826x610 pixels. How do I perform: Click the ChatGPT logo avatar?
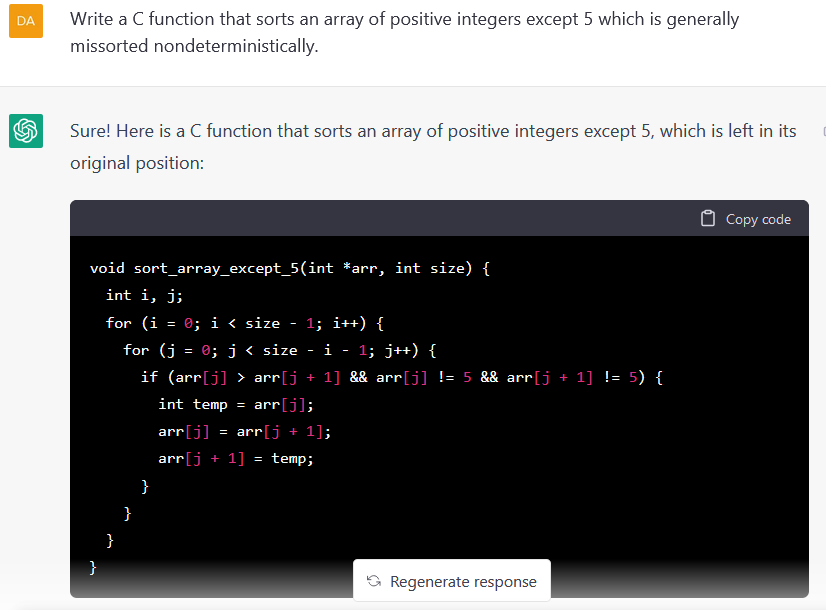[26, 131]
